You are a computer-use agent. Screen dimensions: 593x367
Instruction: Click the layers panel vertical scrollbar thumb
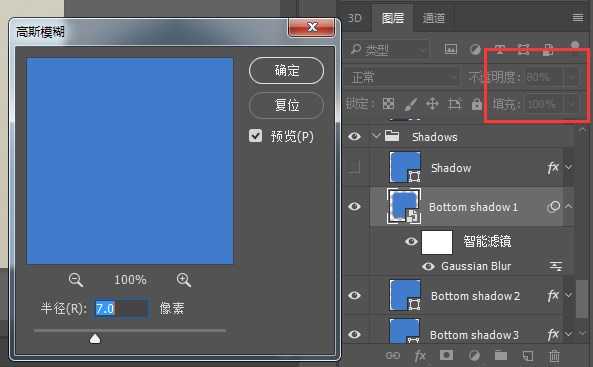(x=582, y=299)
